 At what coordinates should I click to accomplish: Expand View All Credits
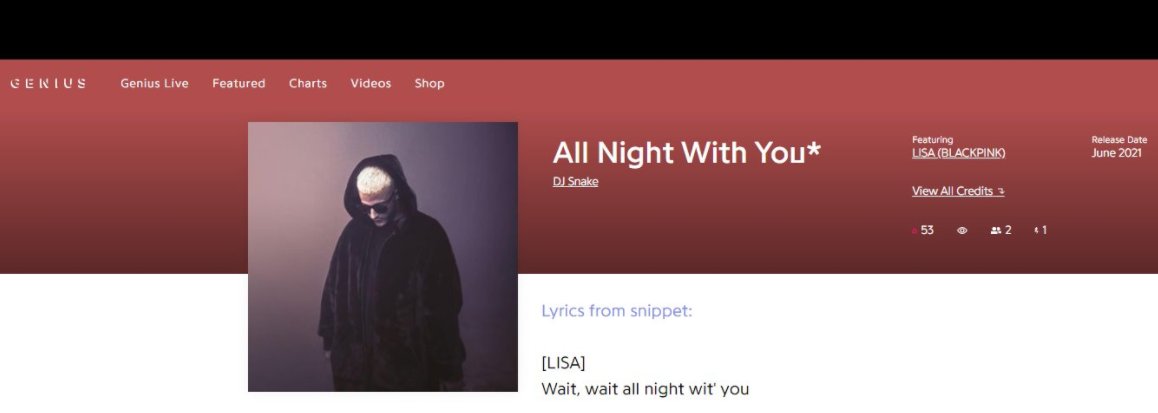953,191
